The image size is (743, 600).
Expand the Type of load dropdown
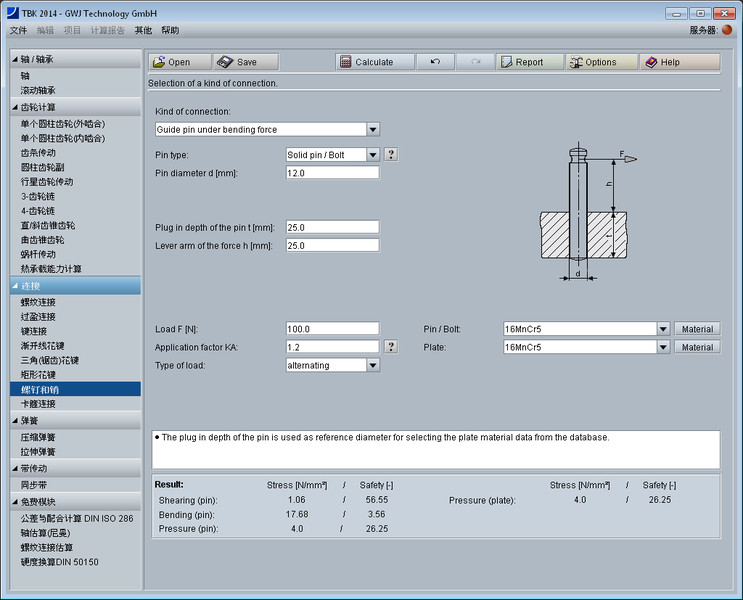pos(373,365)
